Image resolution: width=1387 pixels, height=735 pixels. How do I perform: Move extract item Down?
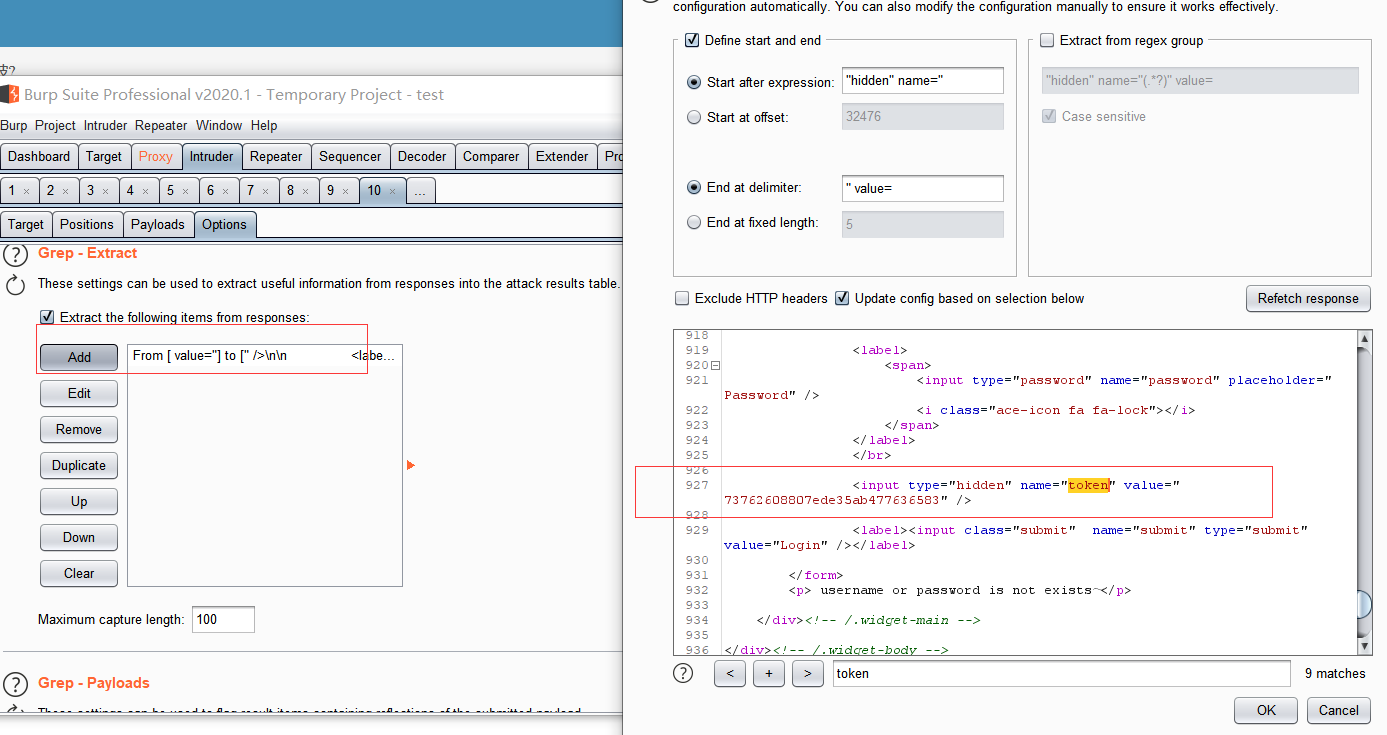coord(79,537)
